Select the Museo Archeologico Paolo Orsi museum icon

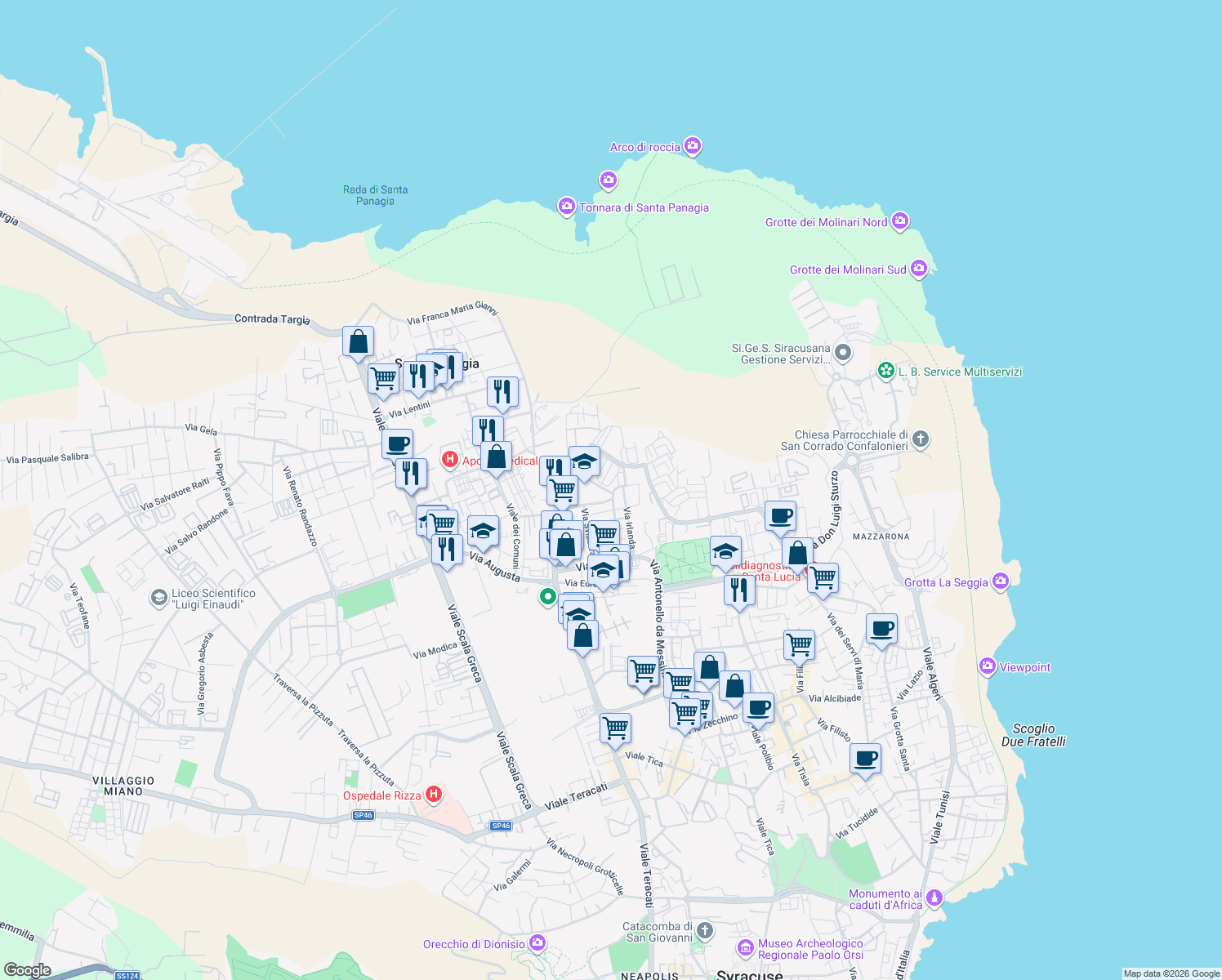tap(746, 947)
